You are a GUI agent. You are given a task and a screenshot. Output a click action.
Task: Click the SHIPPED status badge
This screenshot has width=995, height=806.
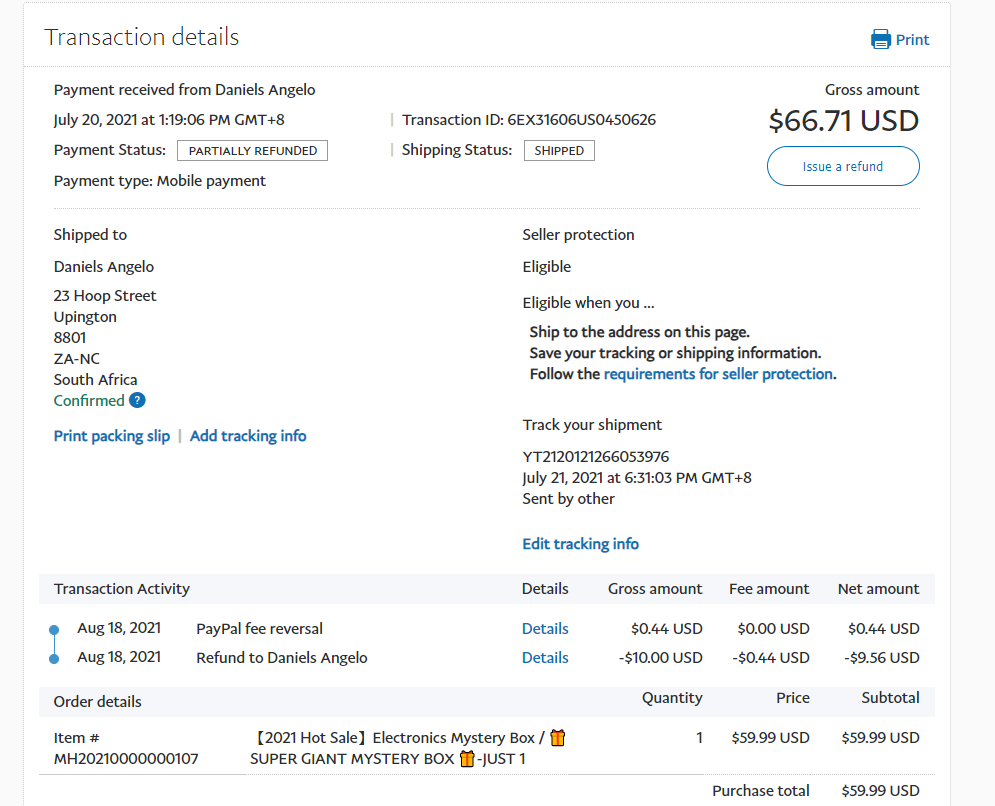pyautogui.click(x=559, y=151)
